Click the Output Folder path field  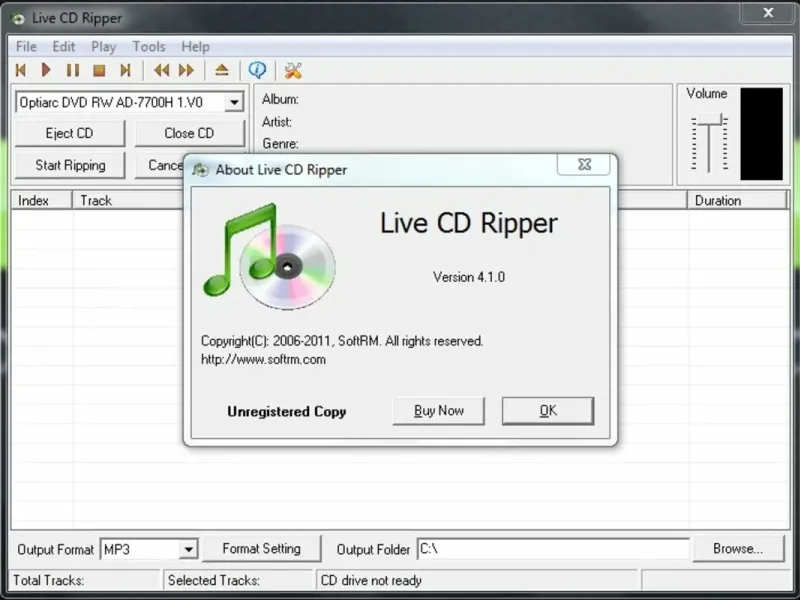pos(553,549)
